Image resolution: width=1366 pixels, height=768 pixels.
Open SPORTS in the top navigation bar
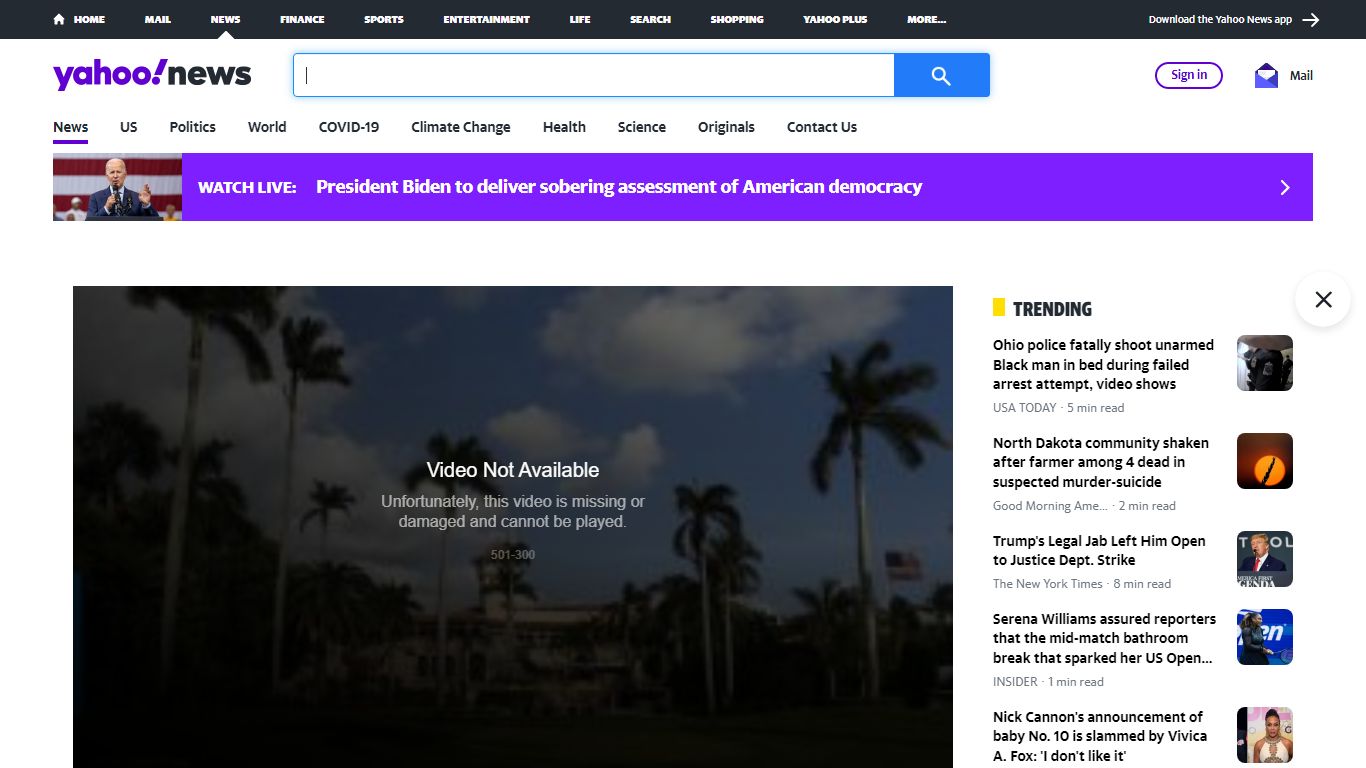point(384,19)
